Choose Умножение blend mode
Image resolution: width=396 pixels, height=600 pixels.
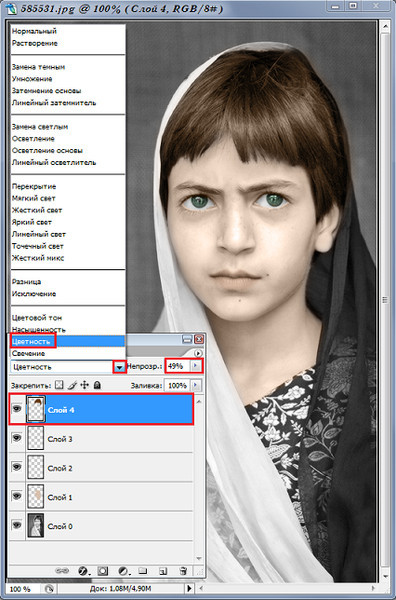coord(32,79)
